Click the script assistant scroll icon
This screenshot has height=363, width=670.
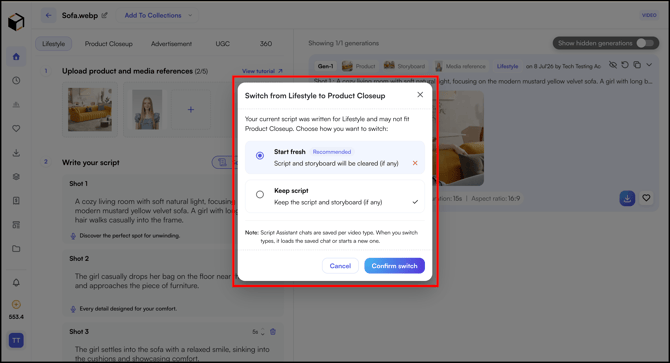222,162
